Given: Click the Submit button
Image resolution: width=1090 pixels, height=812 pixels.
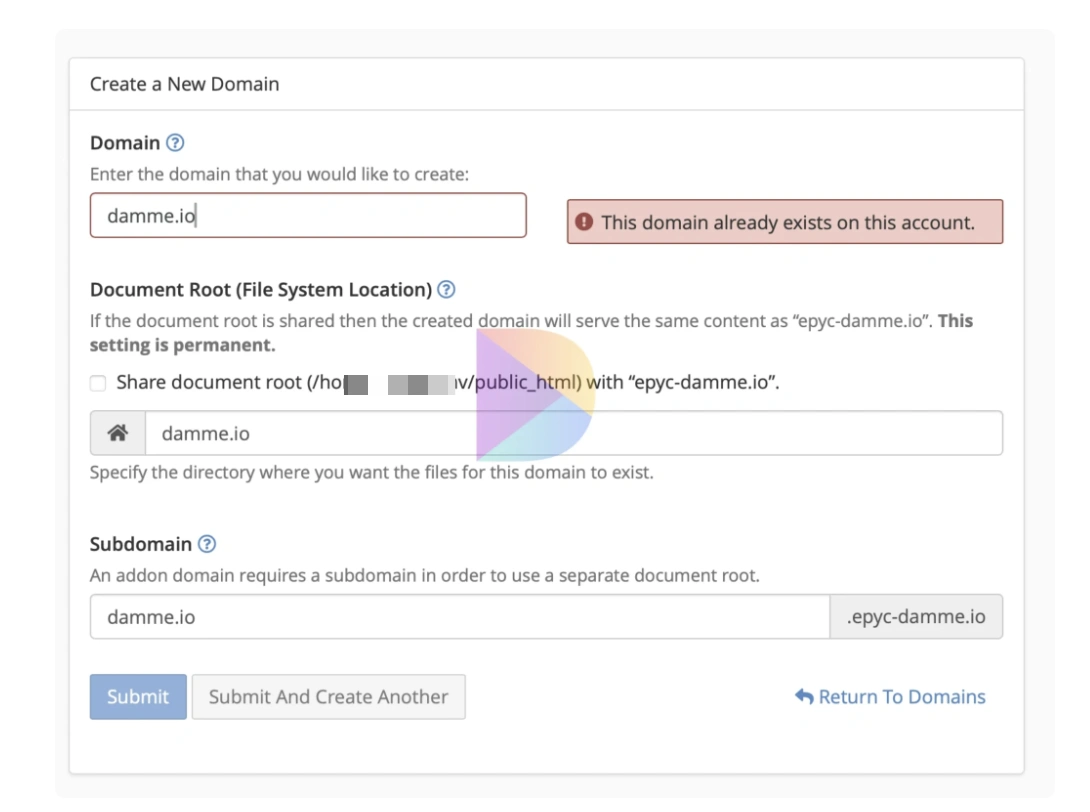Looking at the screenshot, I should point(138,697).
